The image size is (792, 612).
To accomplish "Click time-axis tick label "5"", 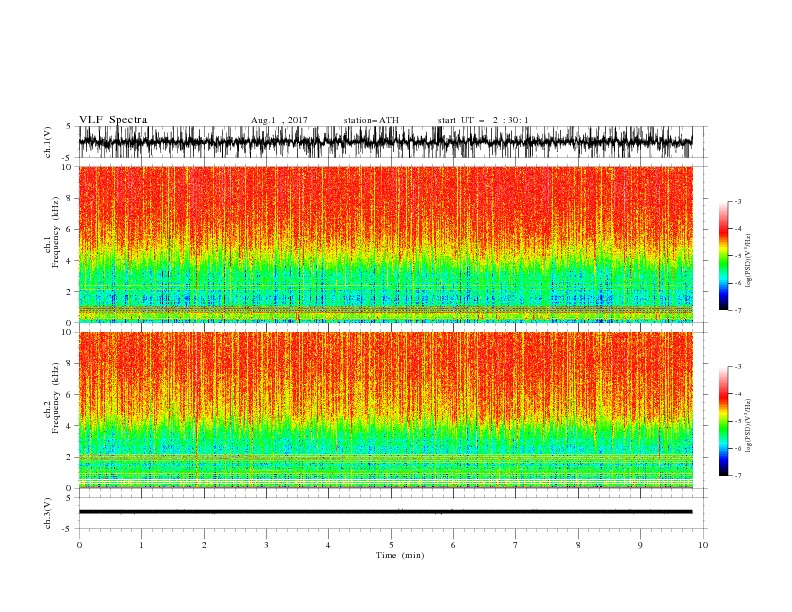I will [391, 545].
